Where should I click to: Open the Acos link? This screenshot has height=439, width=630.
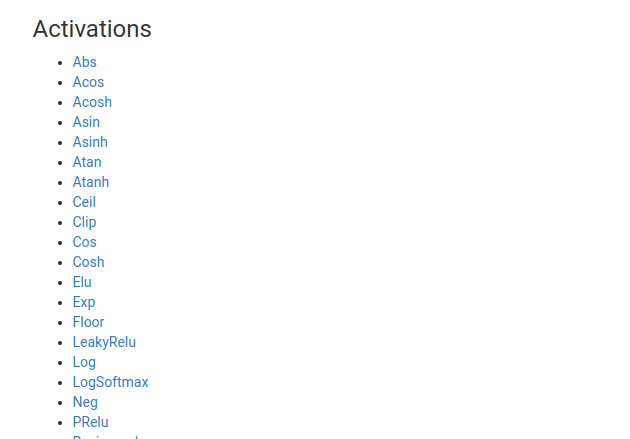(x=88, y=82)
